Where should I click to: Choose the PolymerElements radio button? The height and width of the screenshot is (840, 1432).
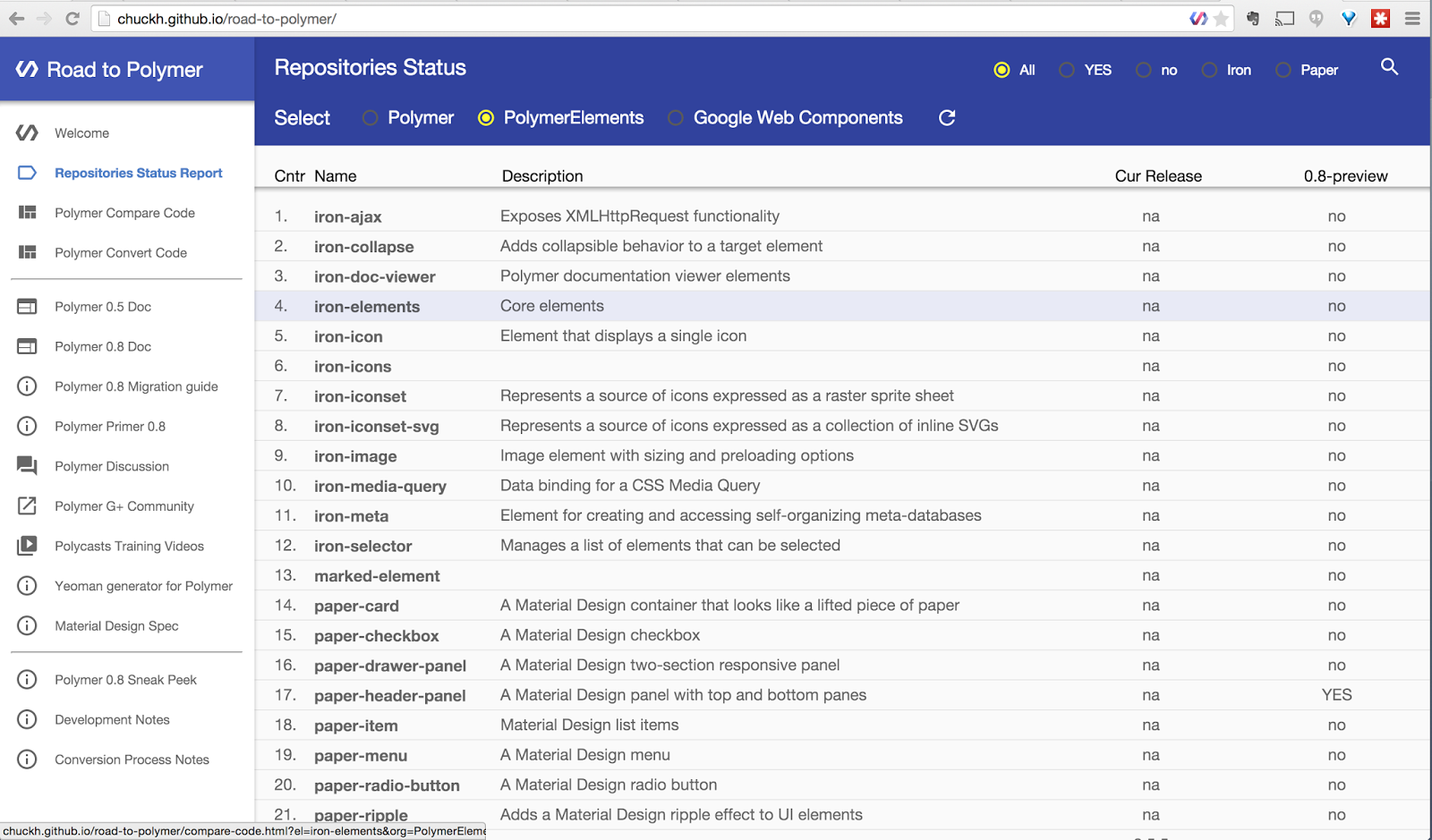point(486,118)
